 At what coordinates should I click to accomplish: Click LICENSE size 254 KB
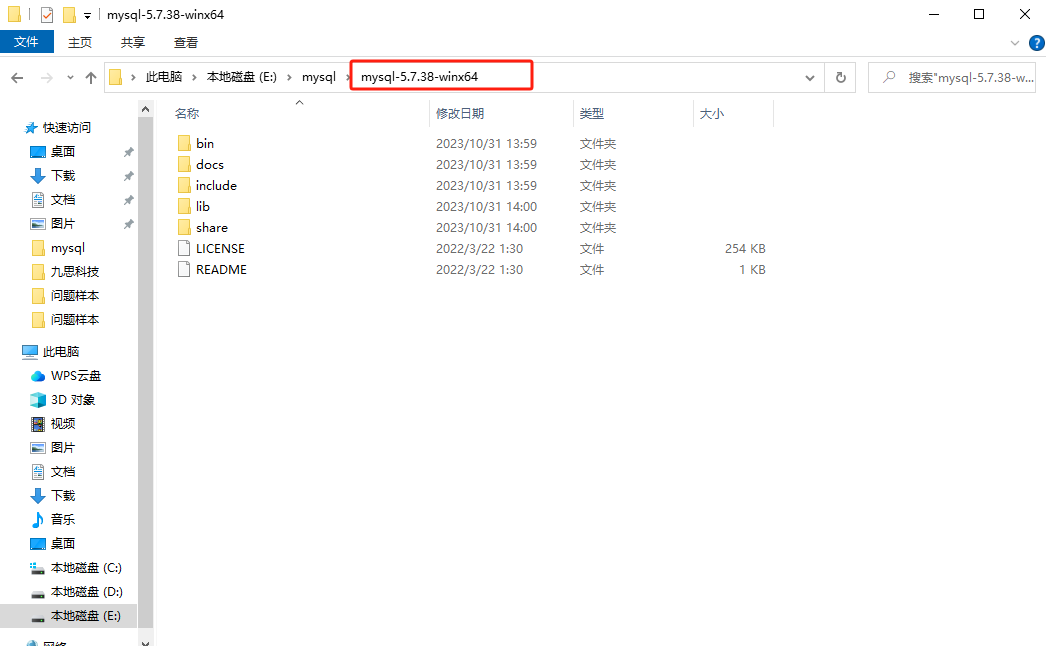(x=745, y=248)
